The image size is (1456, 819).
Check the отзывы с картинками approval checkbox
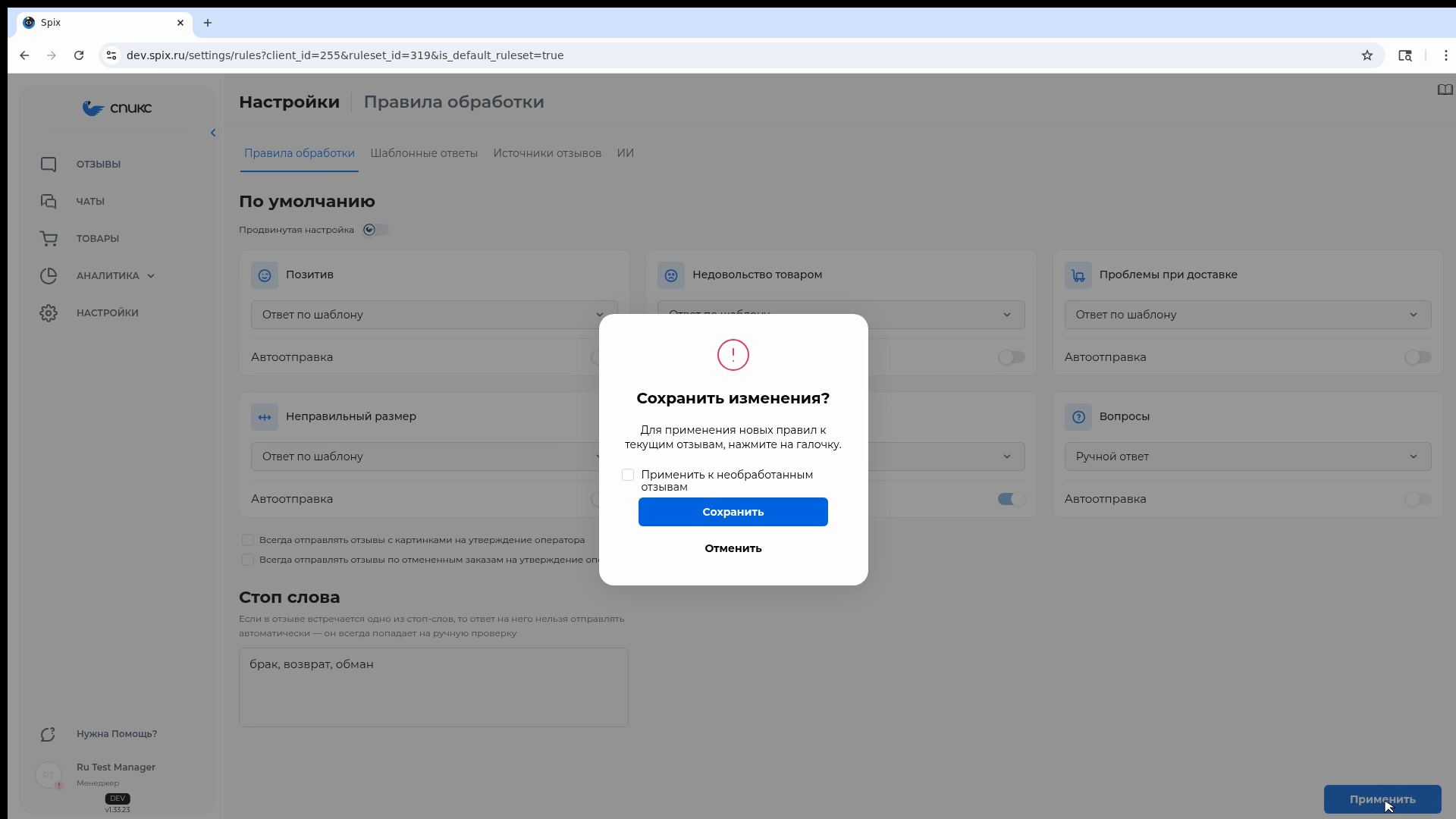248,541
